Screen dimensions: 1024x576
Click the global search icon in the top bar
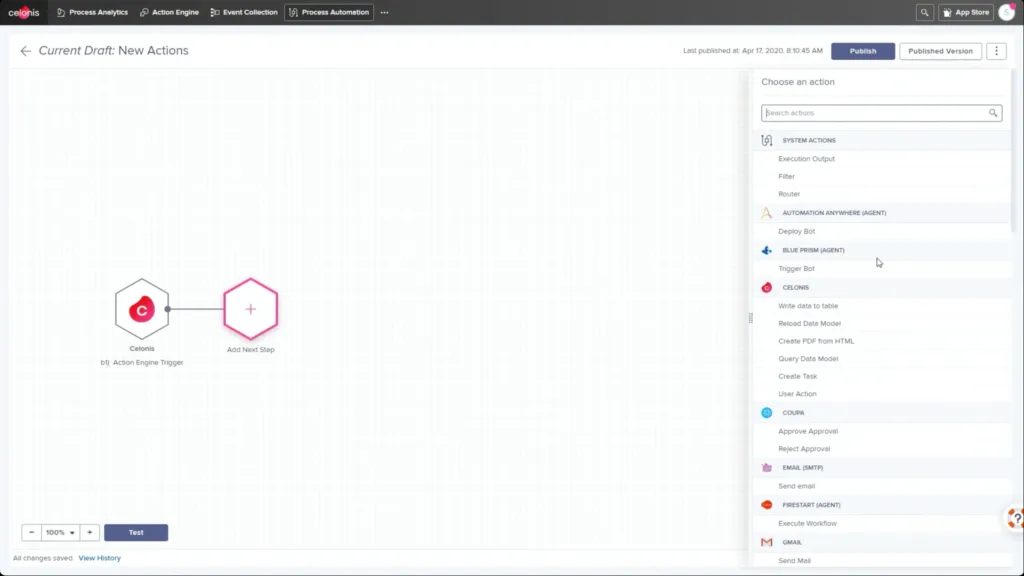[x=924, y=12]
